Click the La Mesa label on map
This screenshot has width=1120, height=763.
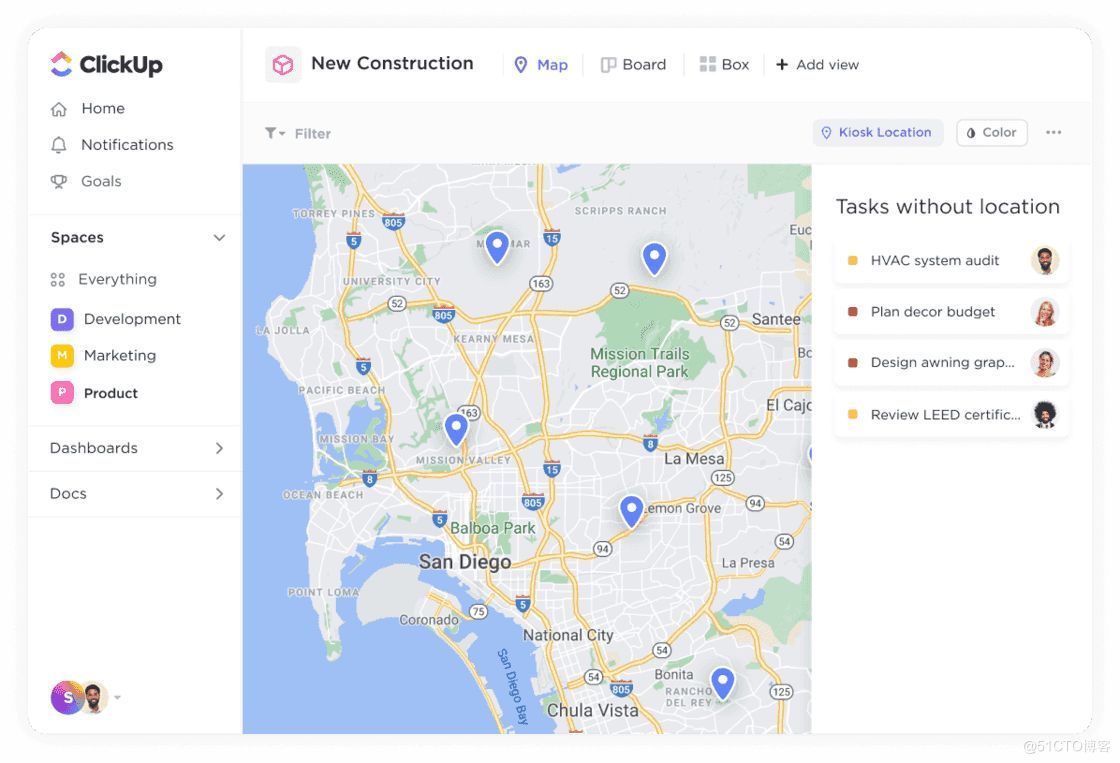pos(694,459)
